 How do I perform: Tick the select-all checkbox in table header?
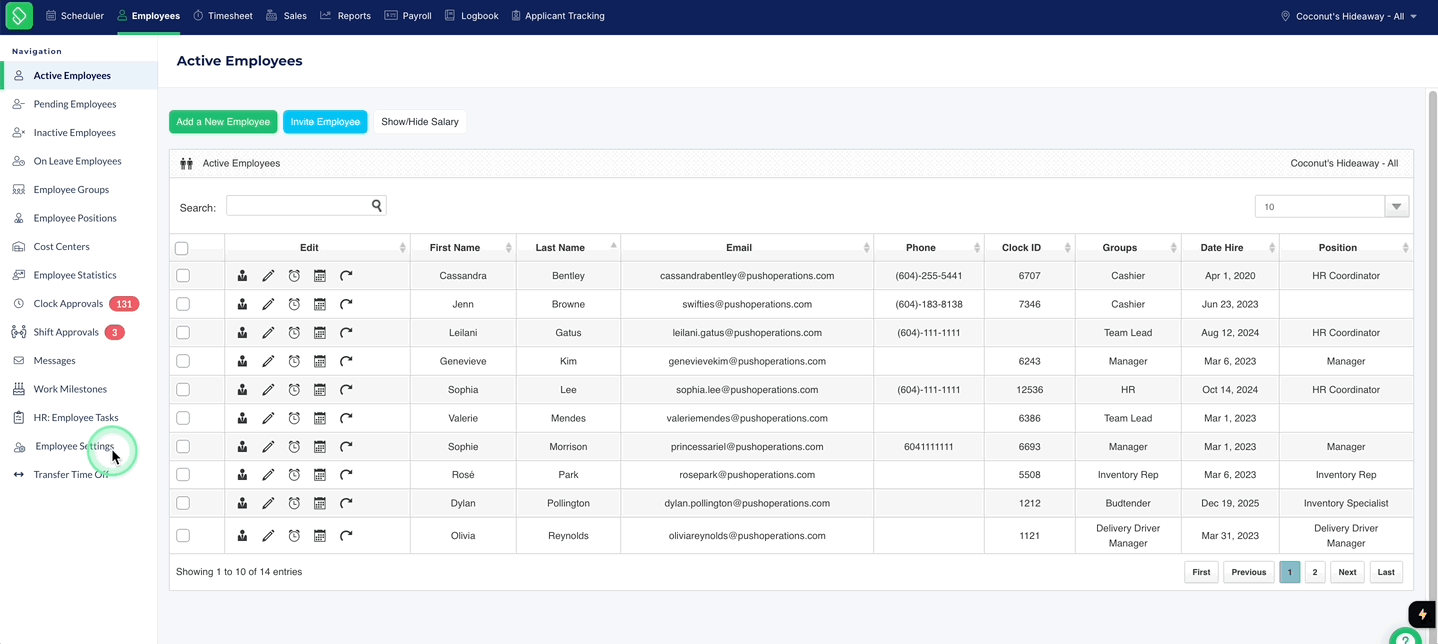coord(182,249)
